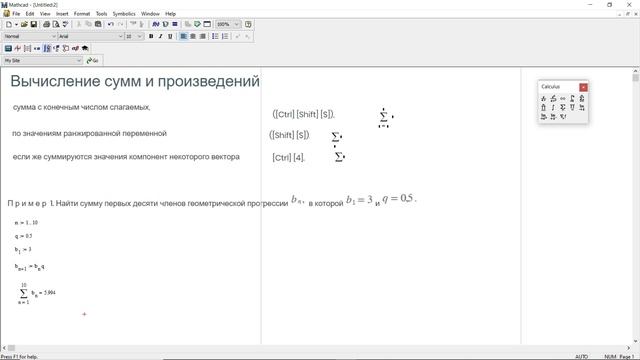Insert indefinite integral from Calculus palette
This screenshot has height=360, width=640.
pos(553,107)
